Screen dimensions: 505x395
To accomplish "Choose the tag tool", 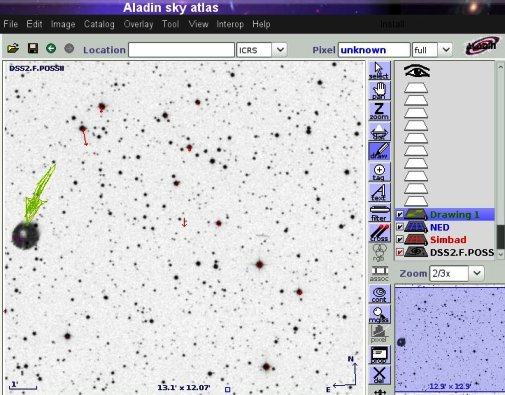I will pos(379,172).
